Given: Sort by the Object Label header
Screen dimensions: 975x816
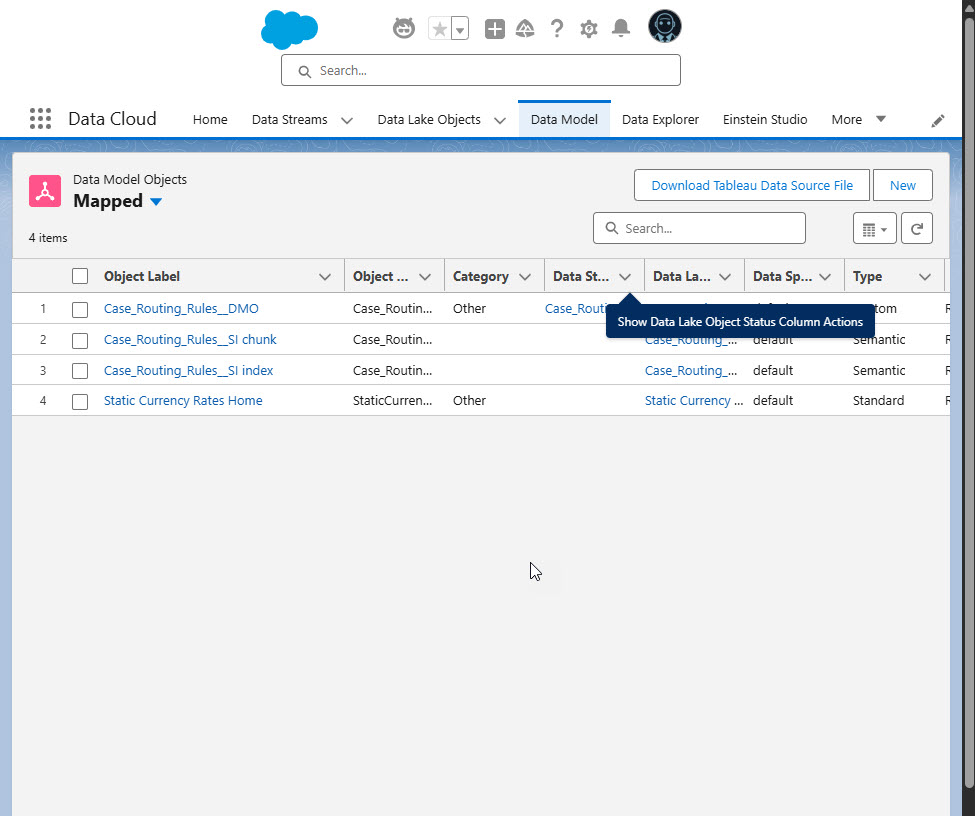Looking at the screenshot, I should (142, 276).
